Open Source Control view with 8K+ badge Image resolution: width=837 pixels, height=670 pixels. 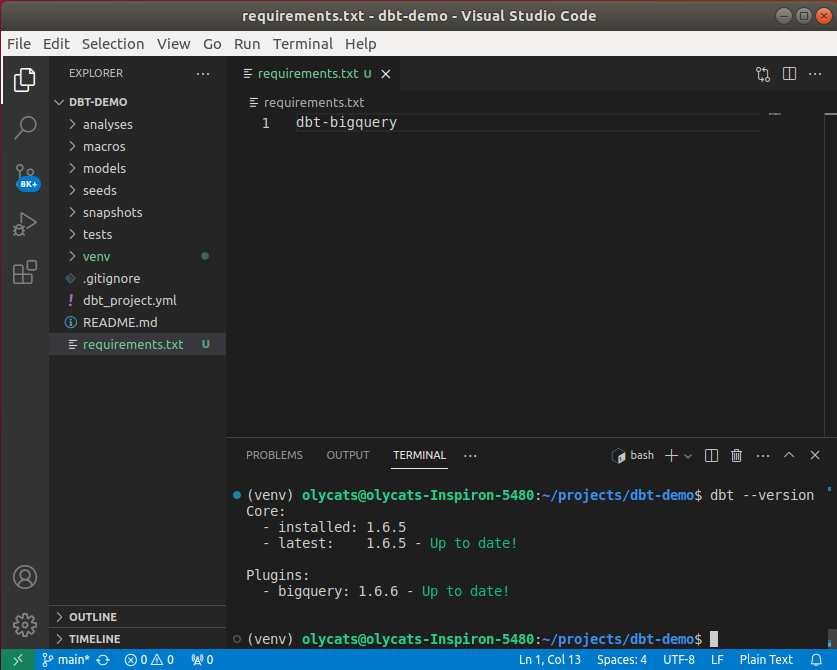pos(26,177)
